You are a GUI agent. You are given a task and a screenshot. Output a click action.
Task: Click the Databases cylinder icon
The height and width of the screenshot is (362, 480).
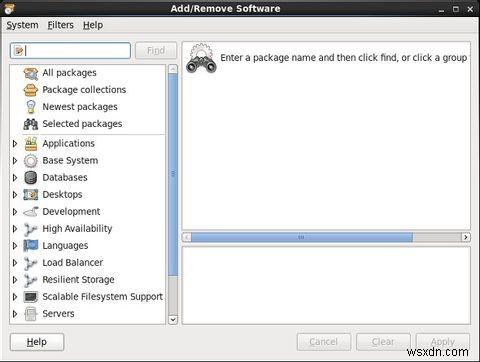click(x=31, y=178)
